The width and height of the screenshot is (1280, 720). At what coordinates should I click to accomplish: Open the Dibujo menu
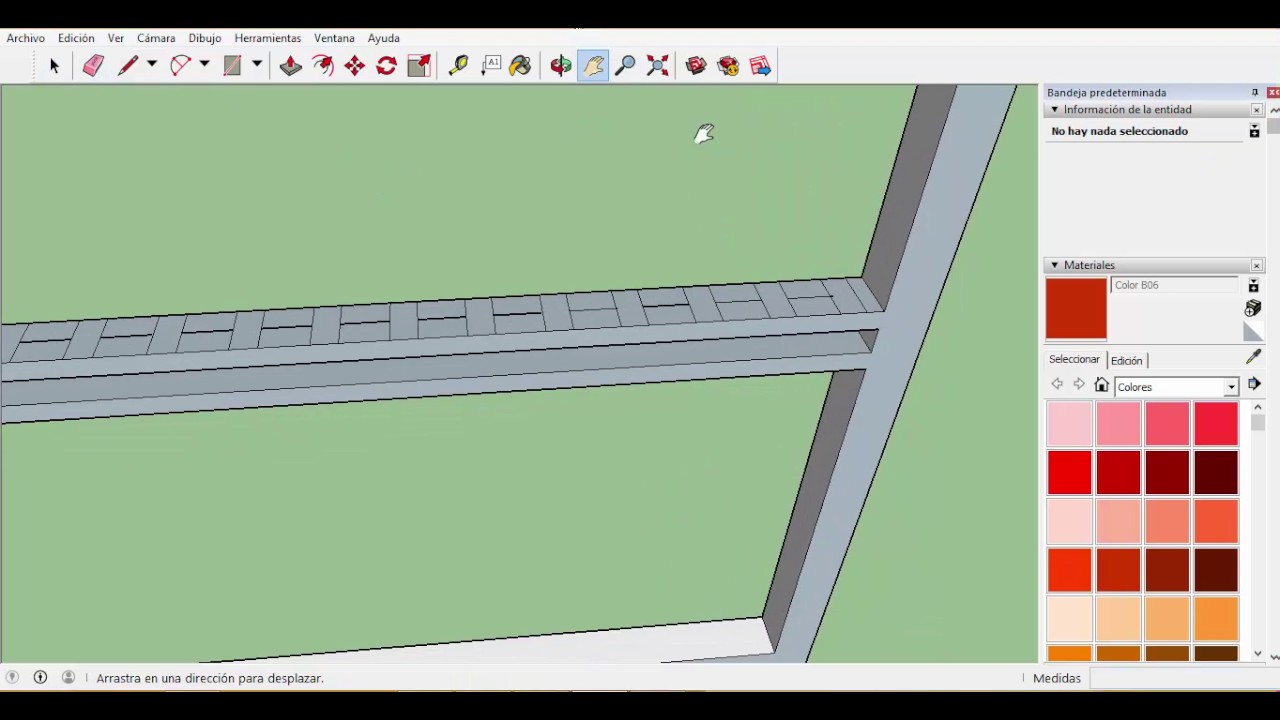point(205,38)
